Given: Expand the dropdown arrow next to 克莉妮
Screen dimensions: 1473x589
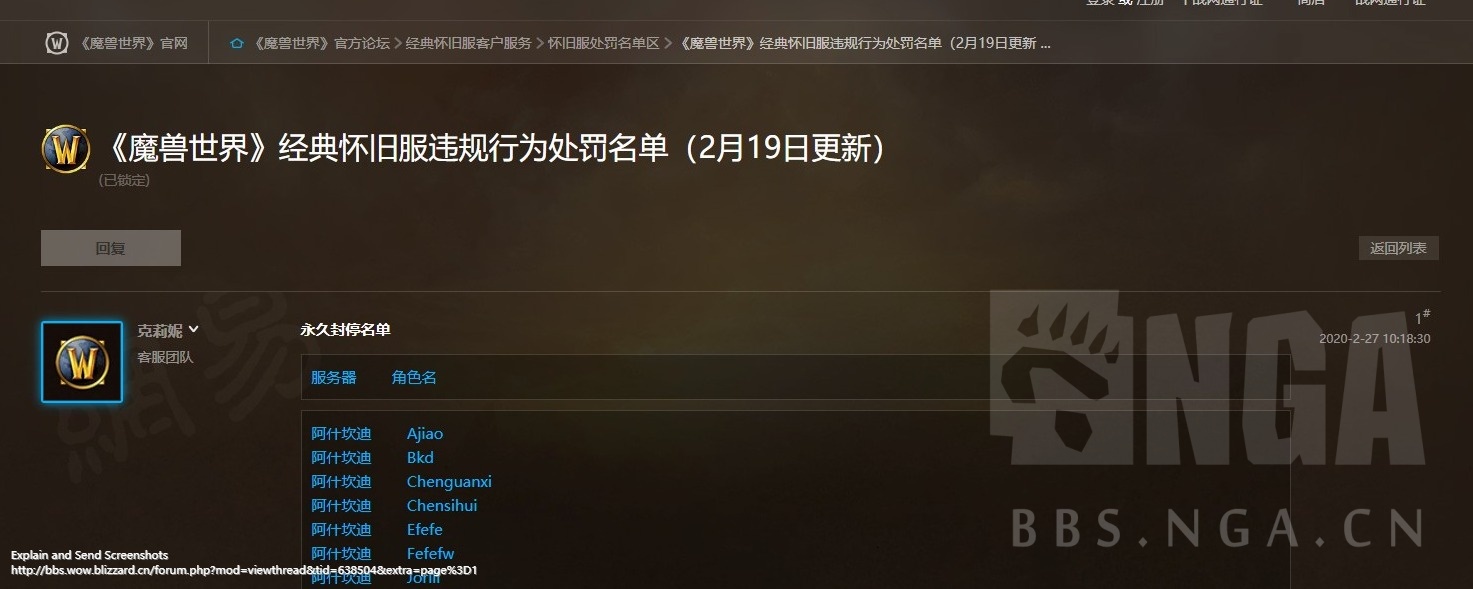Looking at the screenshot, I should tap(194, 330).
